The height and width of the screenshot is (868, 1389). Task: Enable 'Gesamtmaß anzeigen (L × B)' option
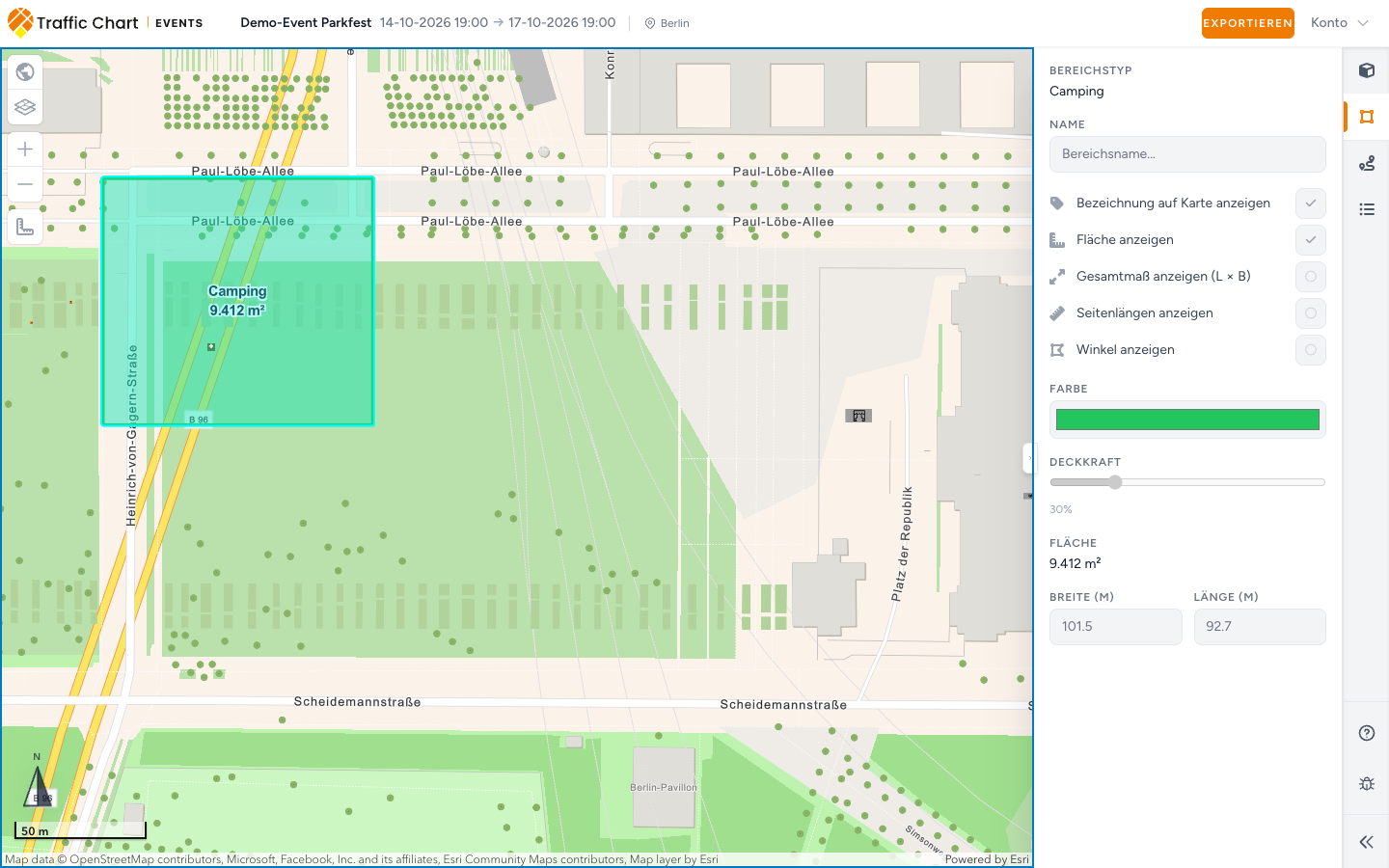[1311, 277]
